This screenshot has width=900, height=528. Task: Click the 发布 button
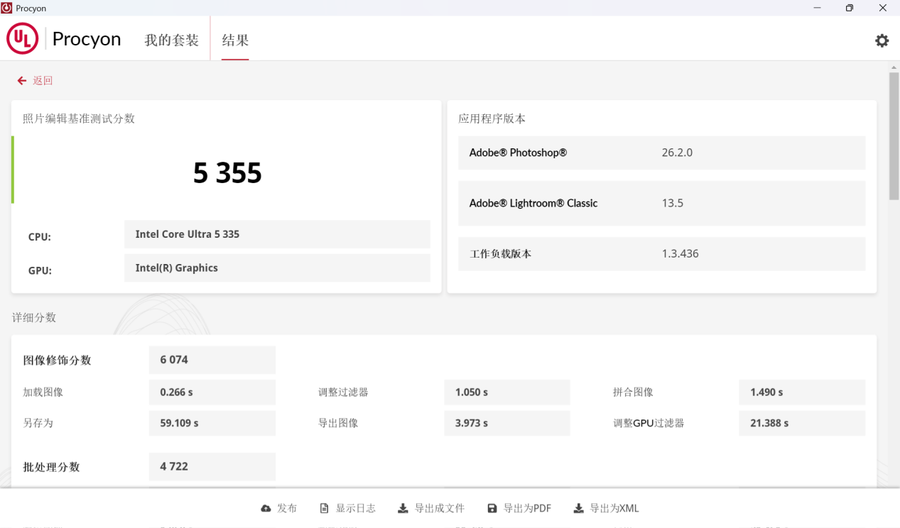pos(279,508)
